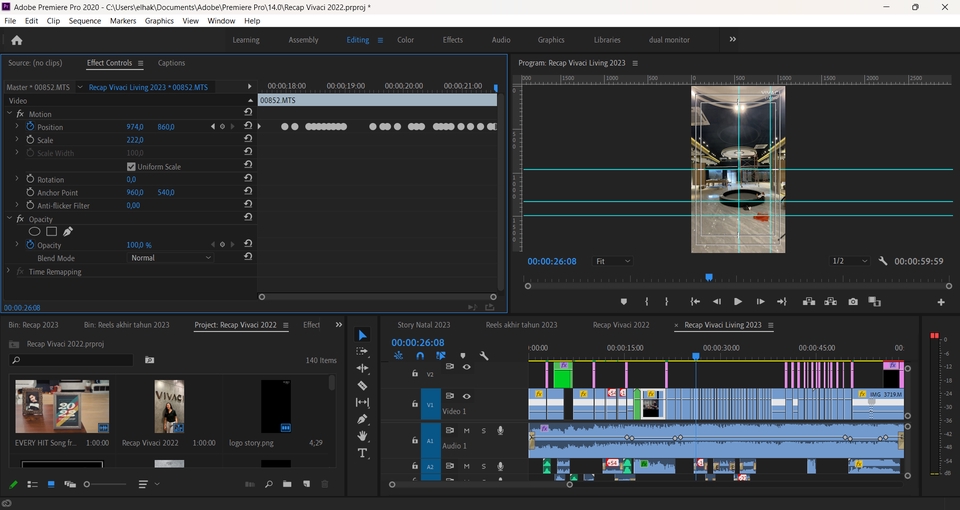The image size is (960, 510).
Task: Go to Out point
Action: click(x=782, y=301)
